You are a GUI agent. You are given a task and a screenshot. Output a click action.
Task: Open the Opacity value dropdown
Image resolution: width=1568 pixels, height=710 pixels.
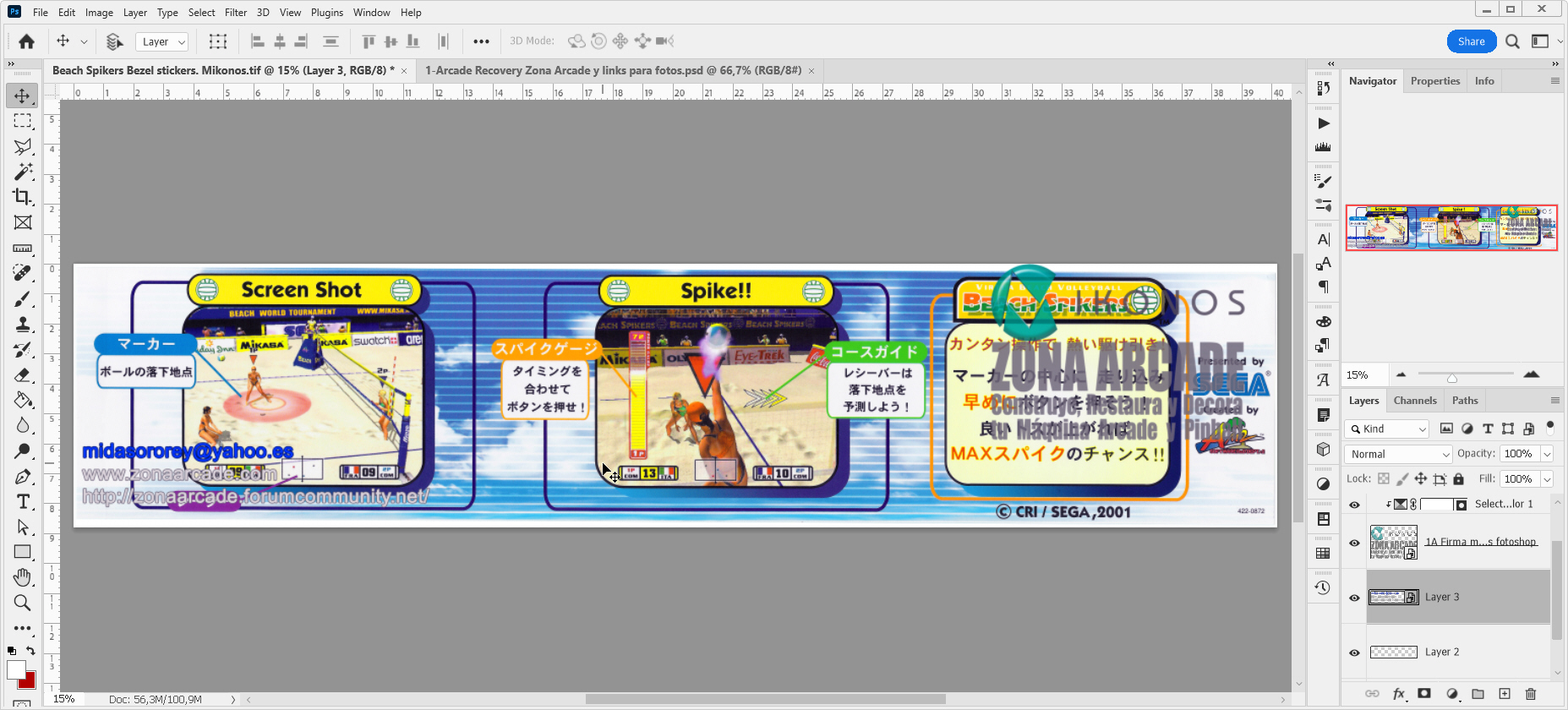[x=1548, y=454]
